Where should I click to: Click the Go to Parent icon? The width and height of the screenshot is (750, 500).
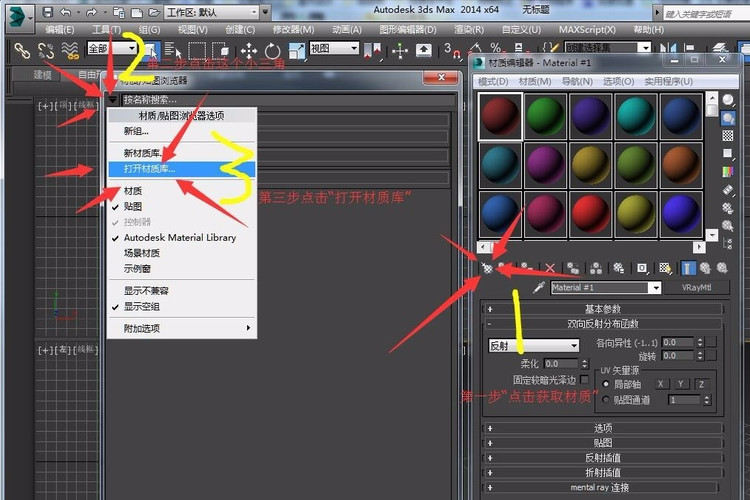705,268
